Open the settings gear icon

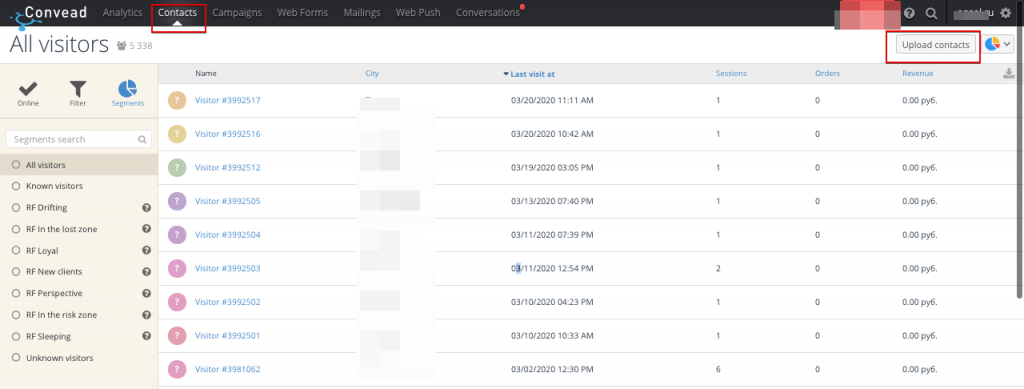pos(1005,13)
